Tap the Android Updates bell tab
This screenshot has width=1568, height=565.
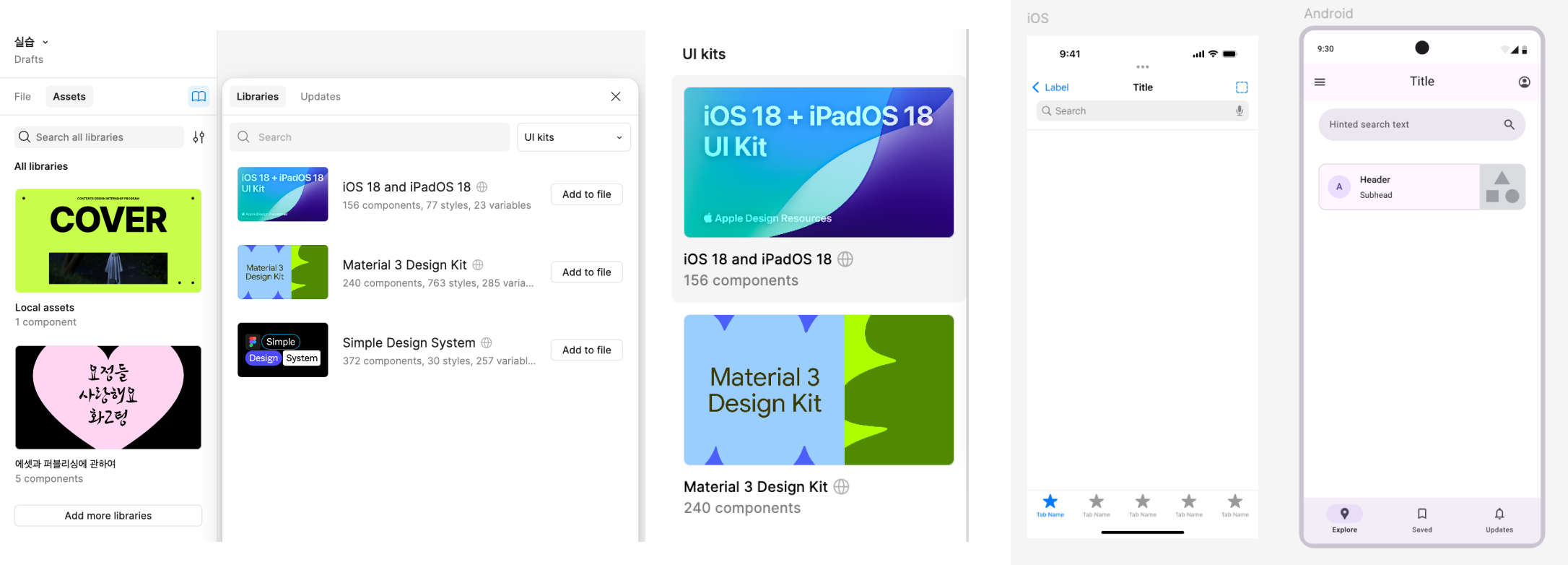pyautogui.click(x=1499, y=519)
